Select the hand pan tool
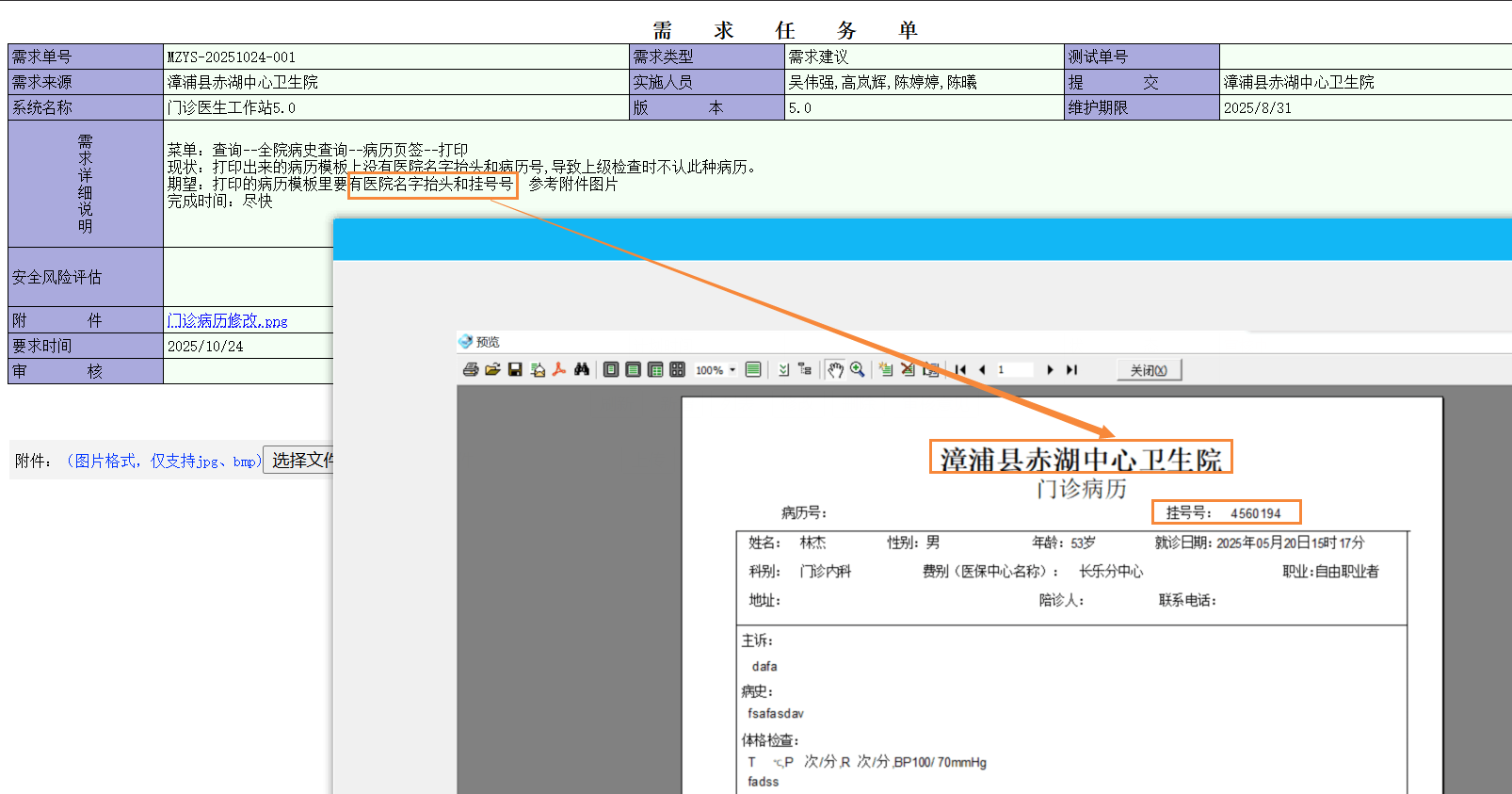This screenshot has width=1512, height=794. tap(835, 370)
